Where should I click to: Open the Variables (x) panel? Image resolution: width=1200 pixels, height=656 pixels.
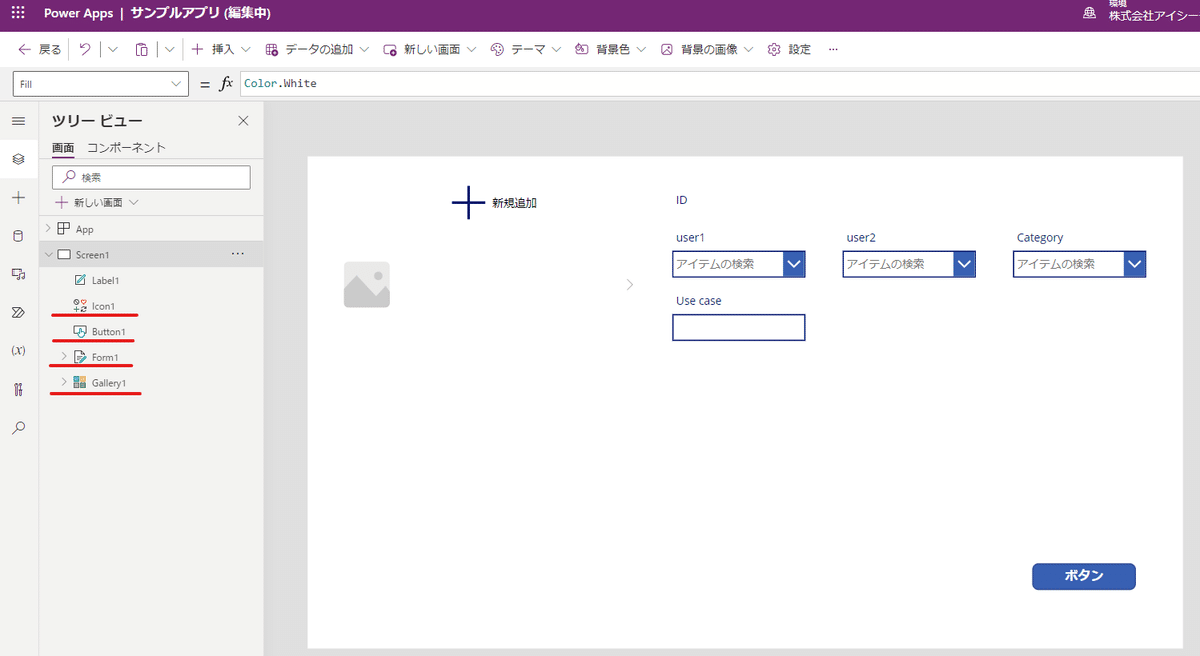[17, 350]
